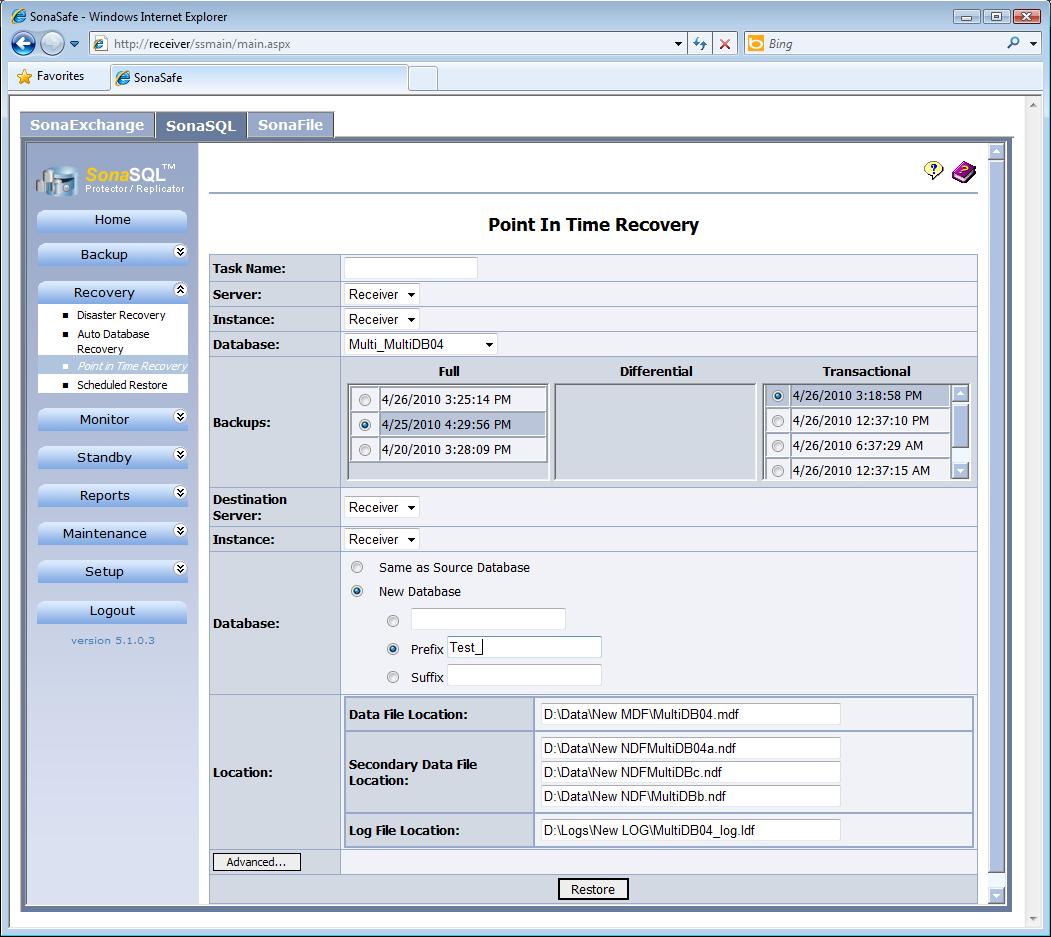Select the 4/26/2010 3:25:14 PM full backup
Viewport: 1051px width, 937px height.
pos(365,400)
